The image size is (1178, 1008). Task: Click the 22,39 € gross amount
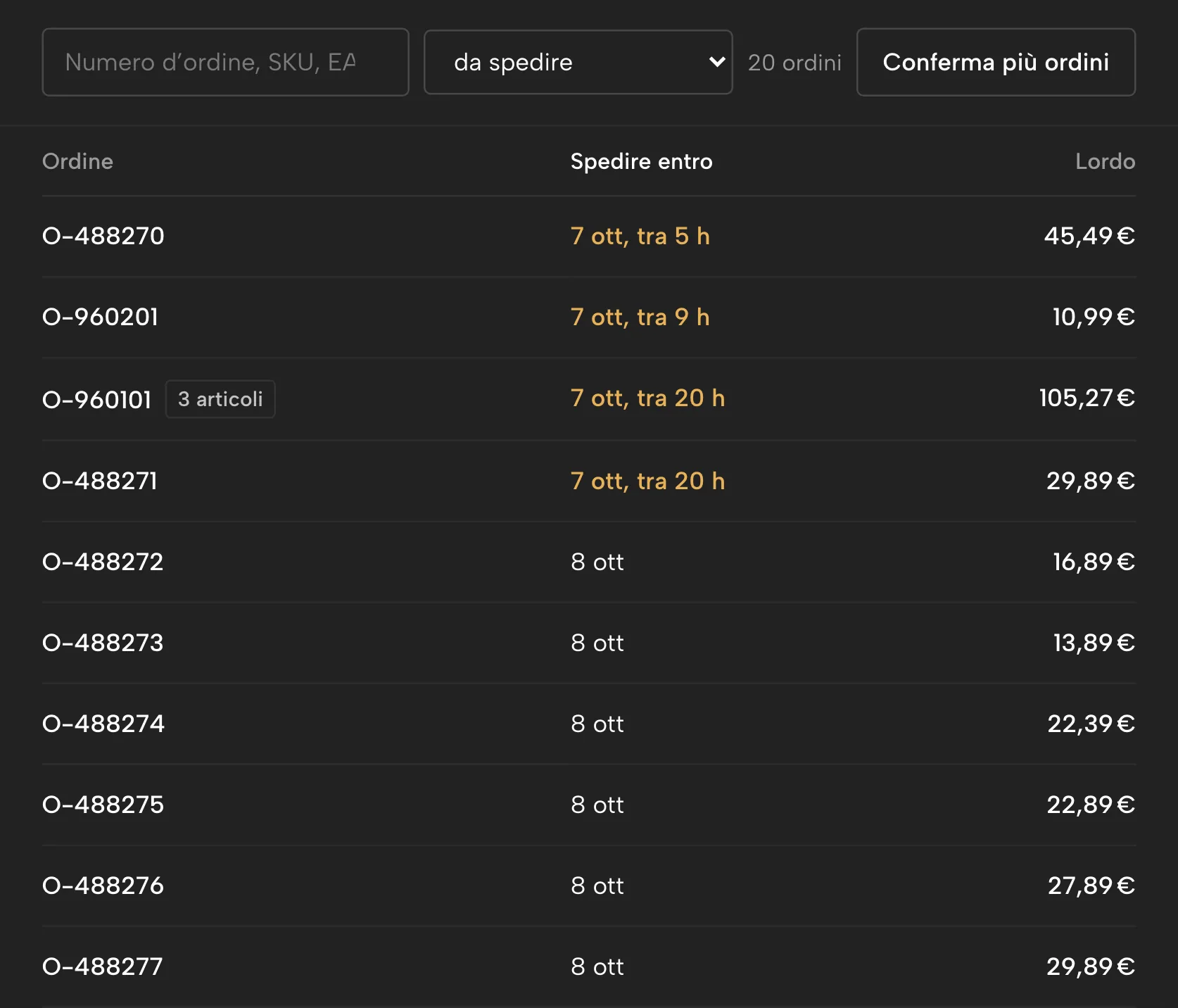point(1091,724)
